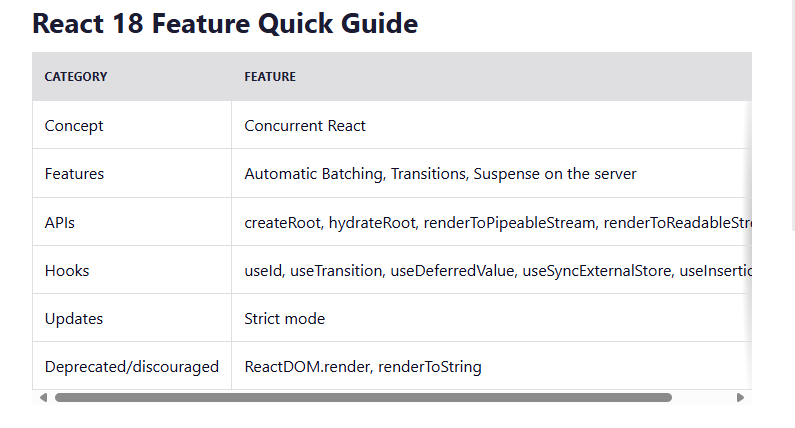Click the "Deprecated/discouraged" row label

click(x=132, y=366)
